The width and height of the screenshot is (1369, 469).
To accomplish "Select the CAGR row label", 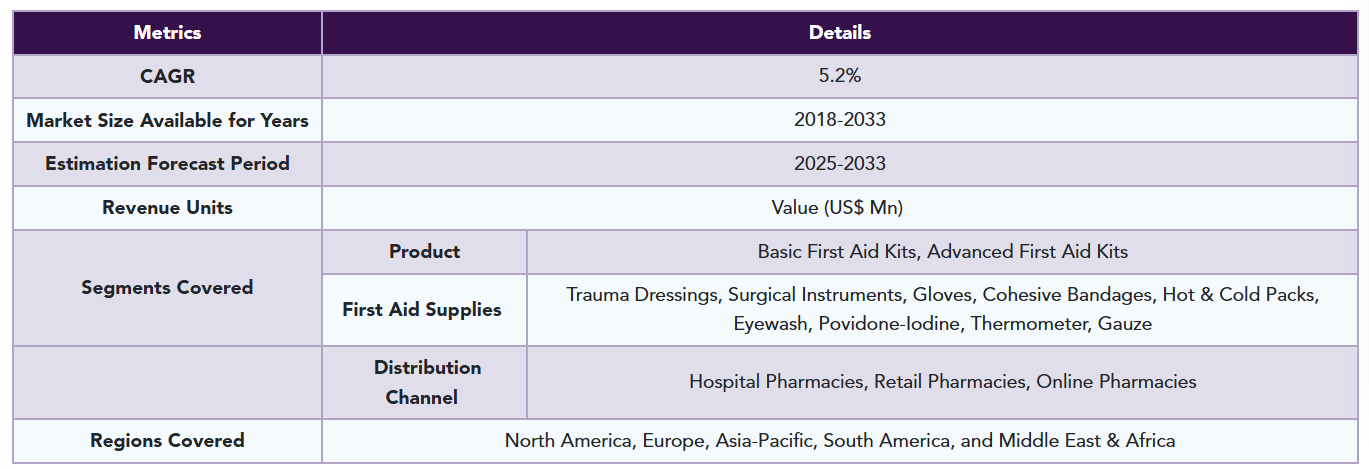I will 167,76.
